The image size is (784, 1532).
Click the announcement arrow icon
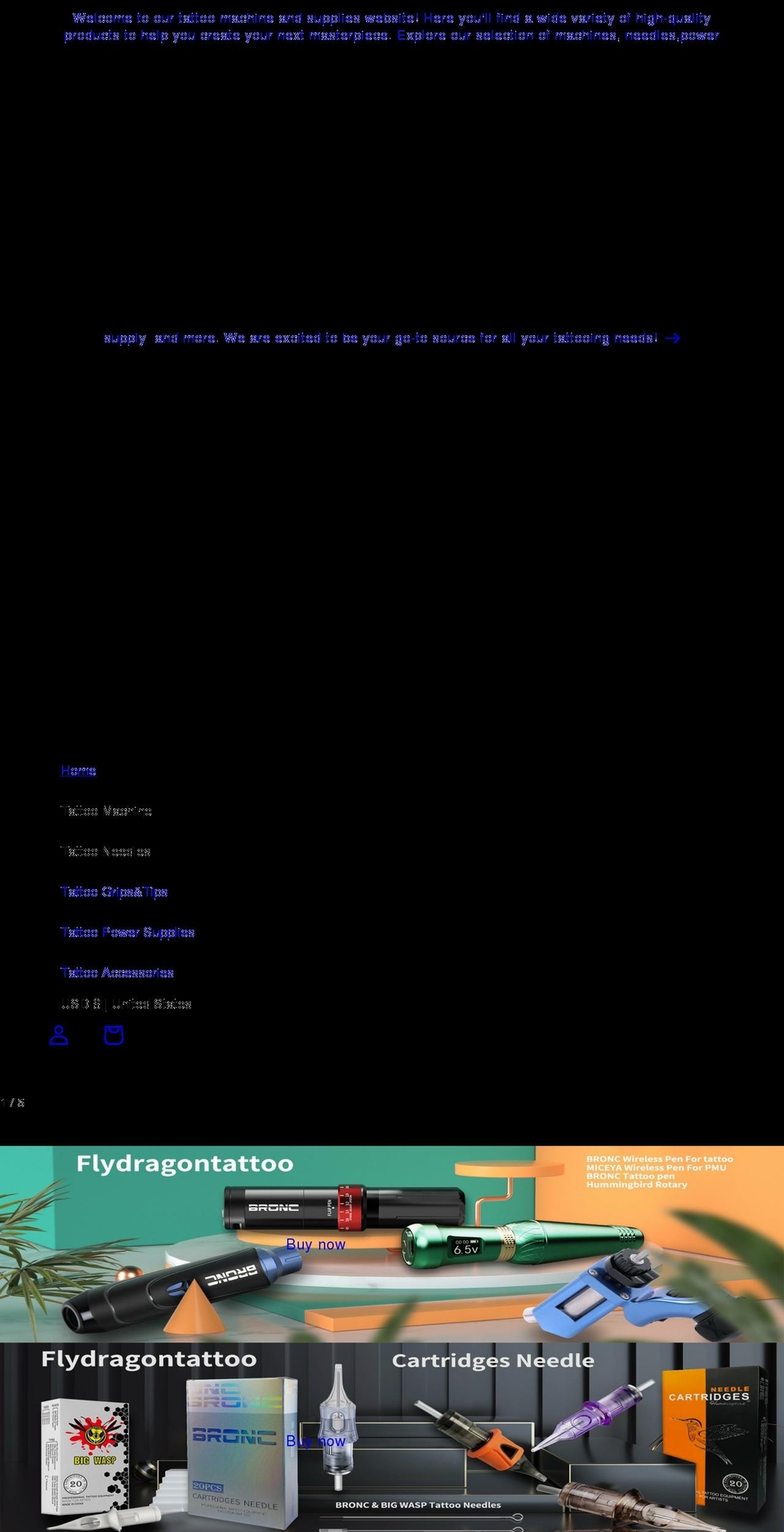672,338
